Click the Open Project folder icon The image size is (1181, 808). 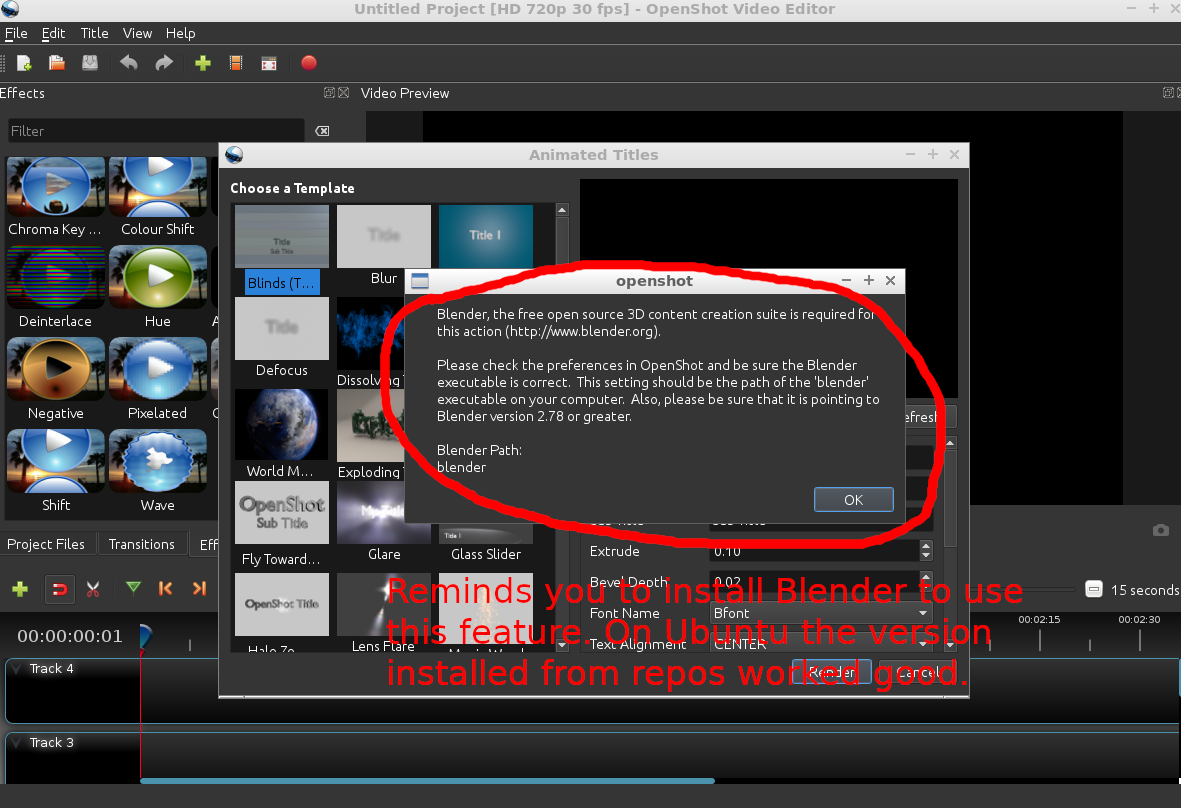[x=57, y=63]
